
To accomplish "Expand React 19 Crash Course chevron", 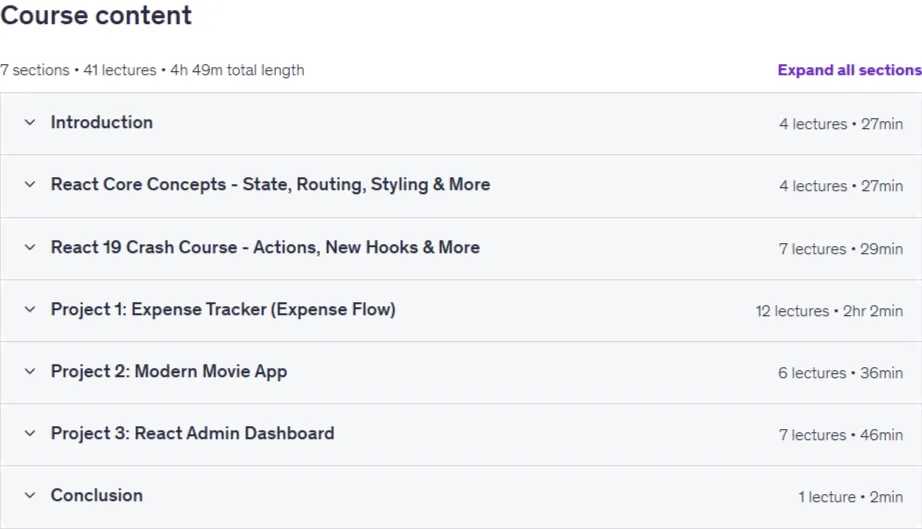I will click(29, 247).
